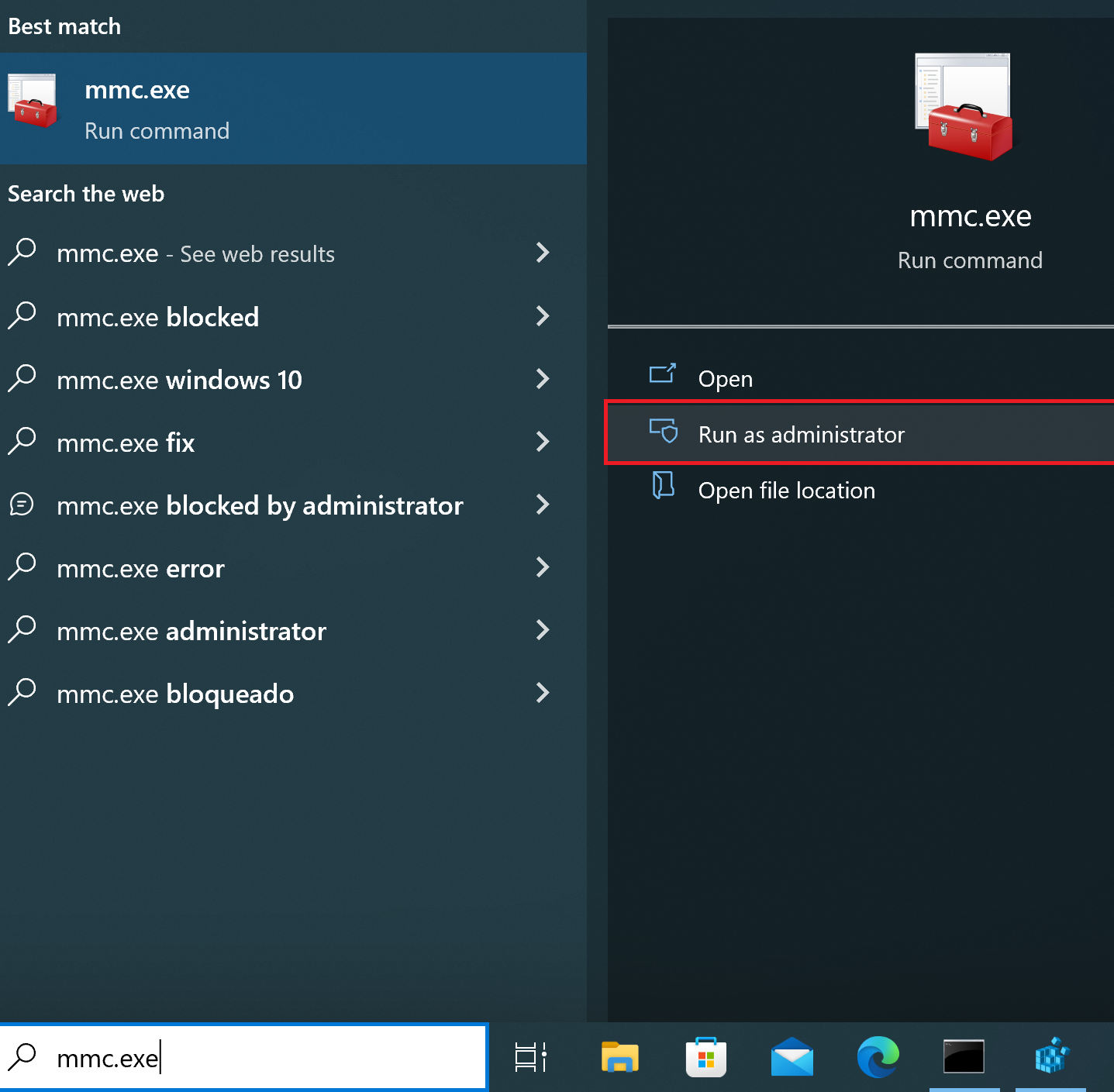Expand the 'mmc.exe windows 10' suggestion arrow
Image resolution: width=1114 pixels, height=1092 pixels.
[x=543, y=379]
